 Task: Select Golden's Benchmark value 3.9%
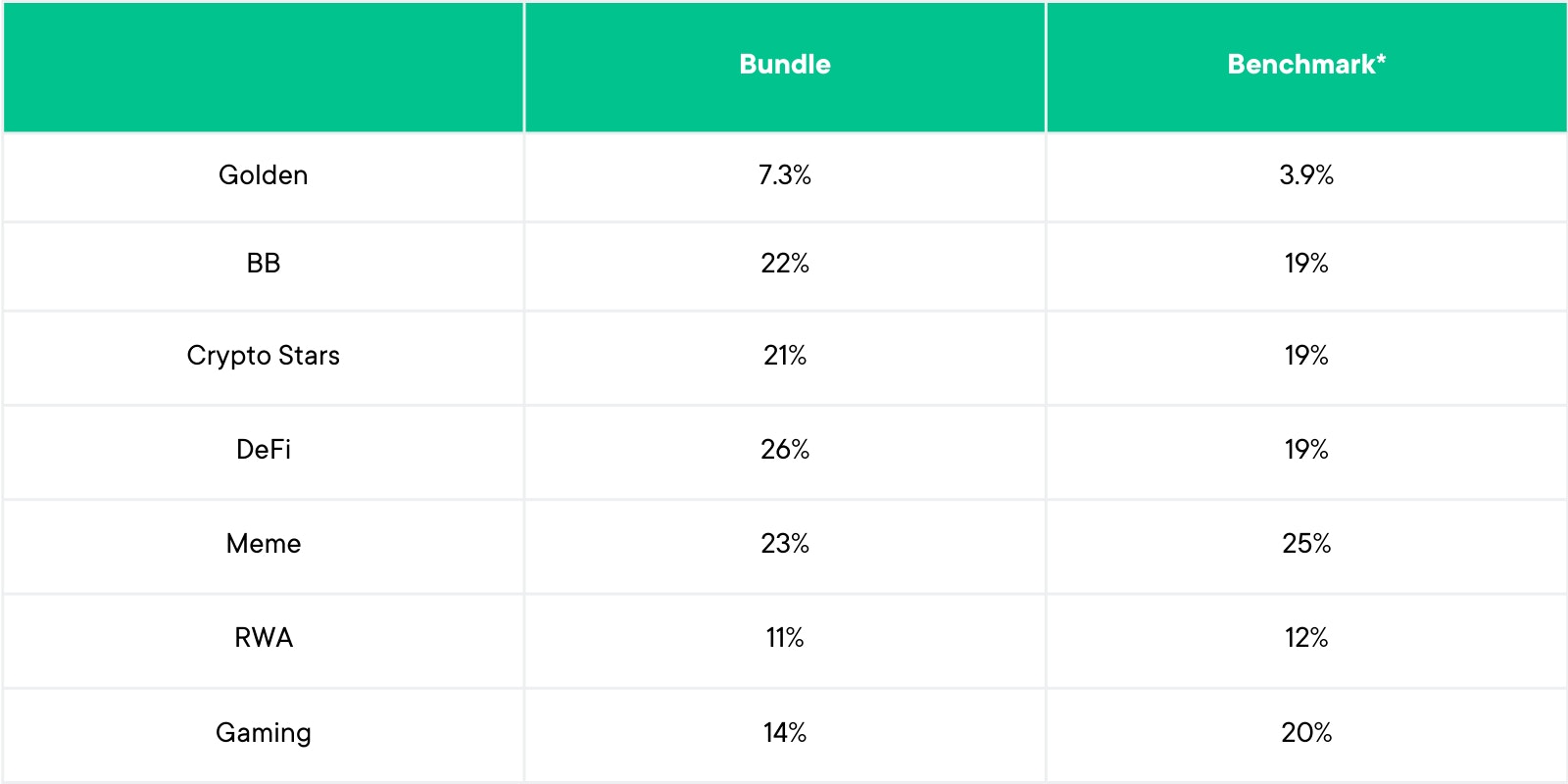pyautogui.click(x=1306, y=175)
